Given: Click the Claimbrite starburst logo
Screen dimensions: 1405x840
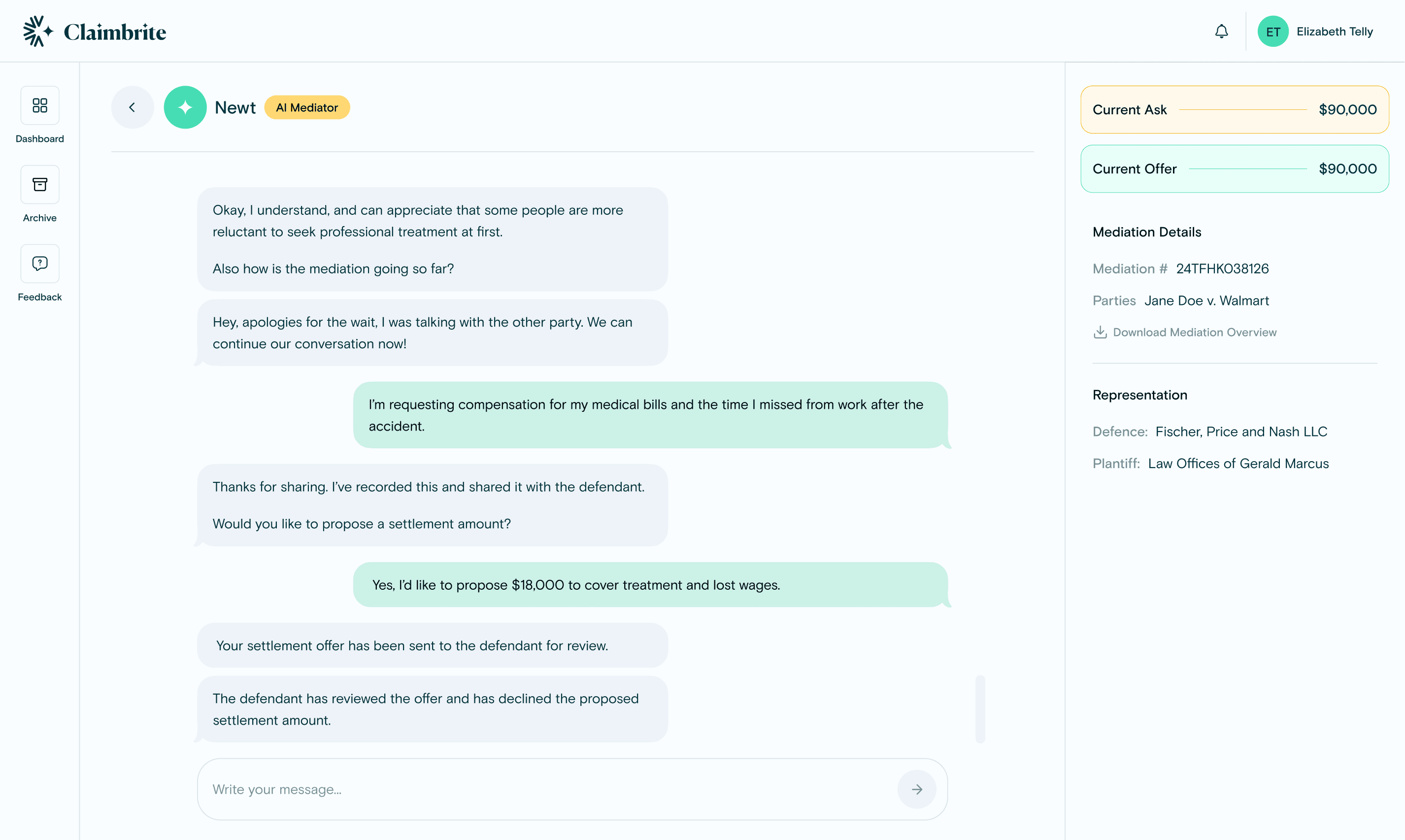Looking at the screenshot, I should pyautogui.click(x=38, y=32).
